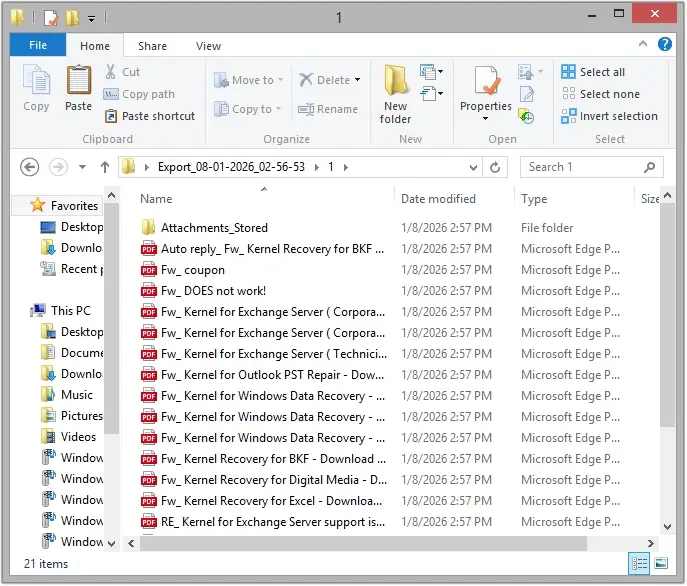Open the Help question mark icon

pyautogui.click(x=665, y=44)
